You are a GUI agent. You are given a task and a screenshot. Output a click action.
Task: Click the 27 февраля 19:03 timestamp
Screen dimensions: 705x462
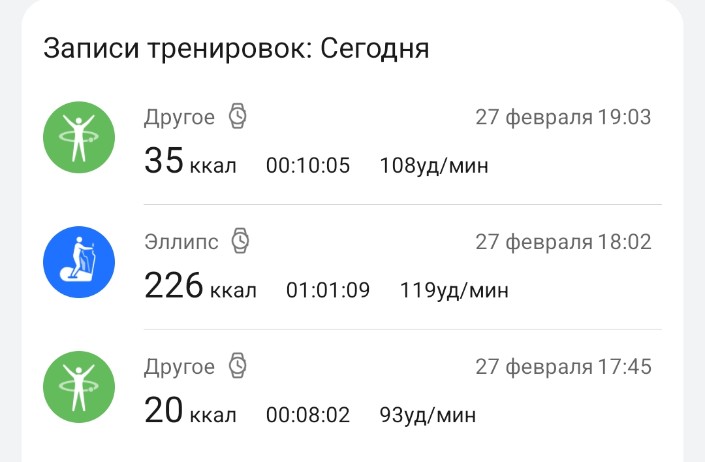pos(563,117)
